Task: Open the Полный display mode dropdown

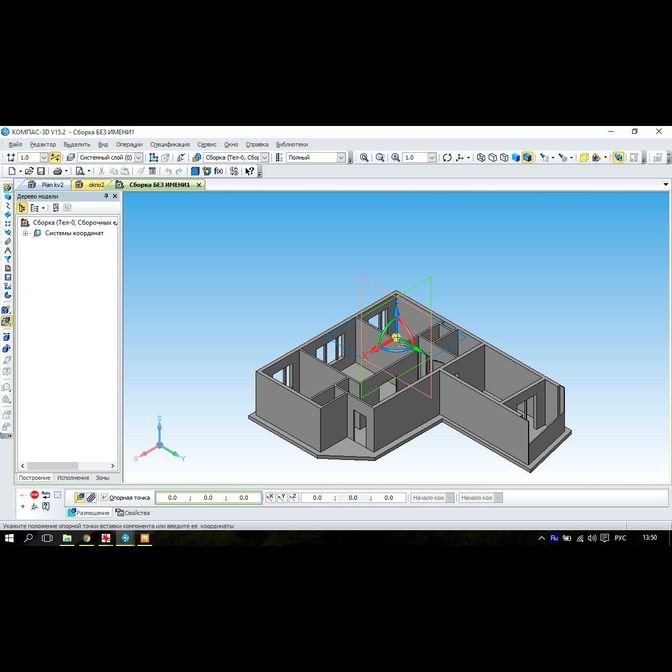Action: pos(341,158)
